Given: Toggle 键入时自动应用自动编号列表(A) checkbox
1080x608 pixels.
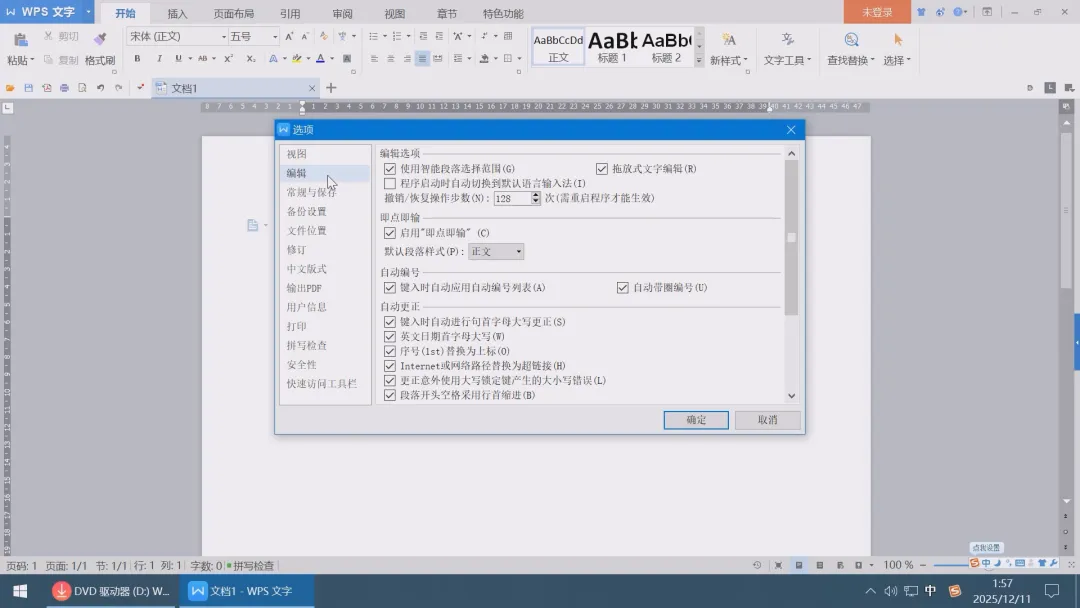Looking at the screenshot, I should click(390, 288).
